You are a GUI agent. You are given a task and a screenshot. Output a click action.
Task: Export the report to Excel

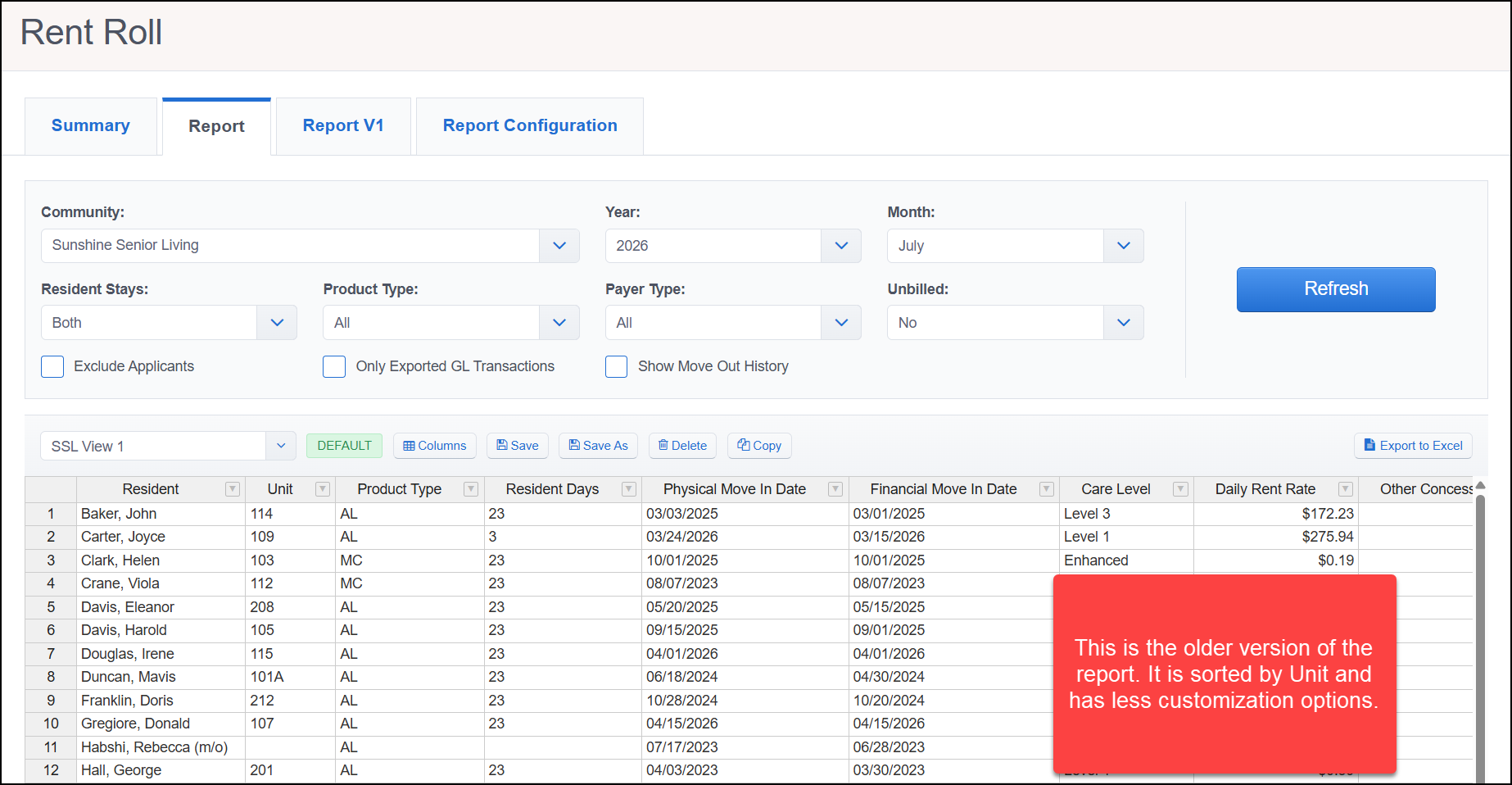point(1413,446)
